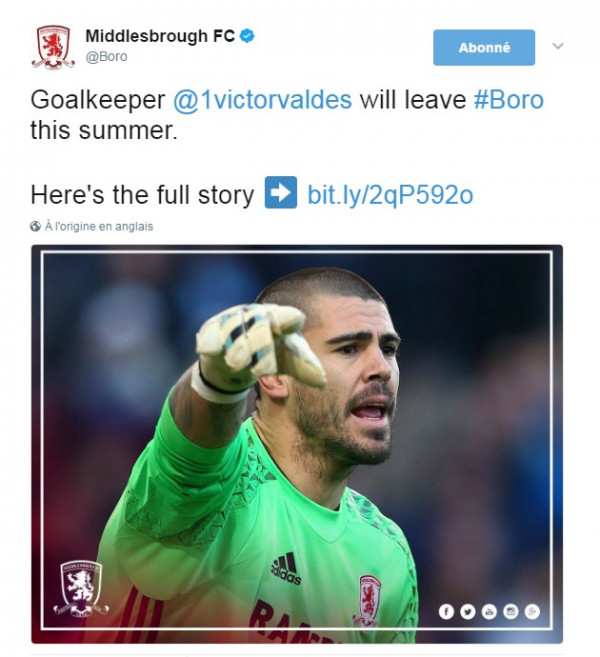Open the @1victorvaldes mention
600x657 pixels.
[262, 100]
